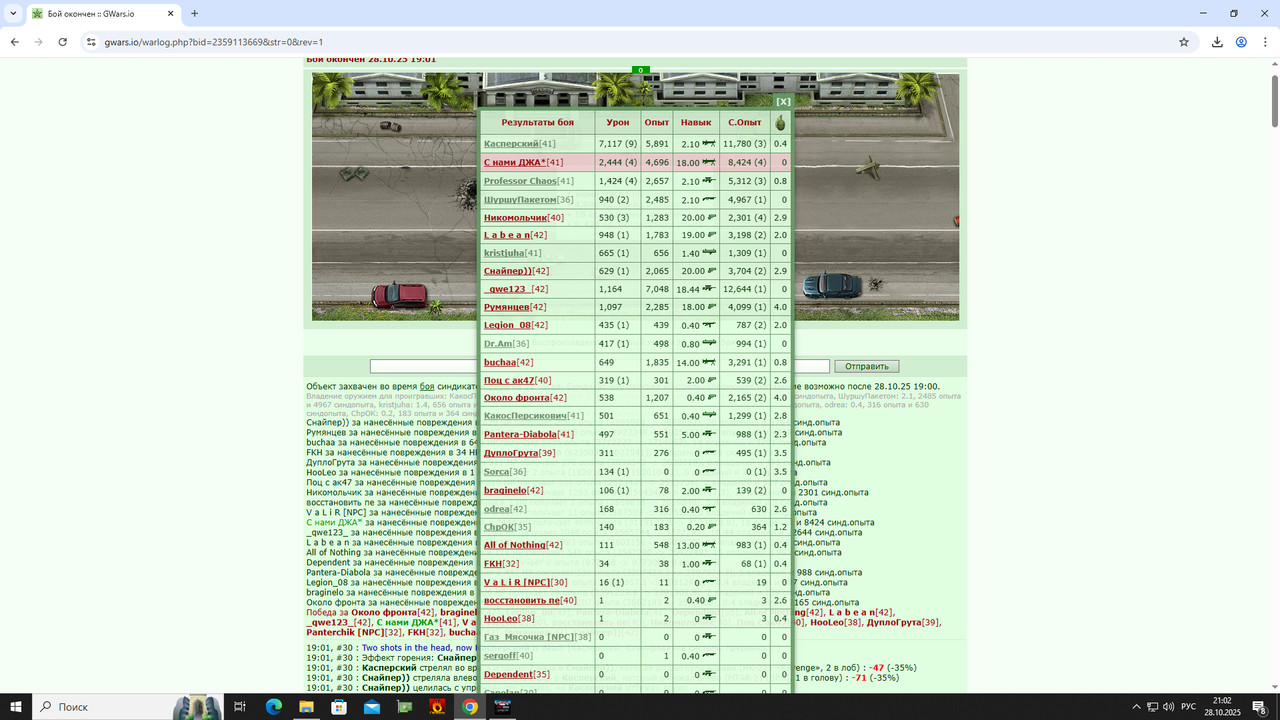Click weapon icon in buchaa row
Screen dimensions: 1280x720
[x=709, y=362]
